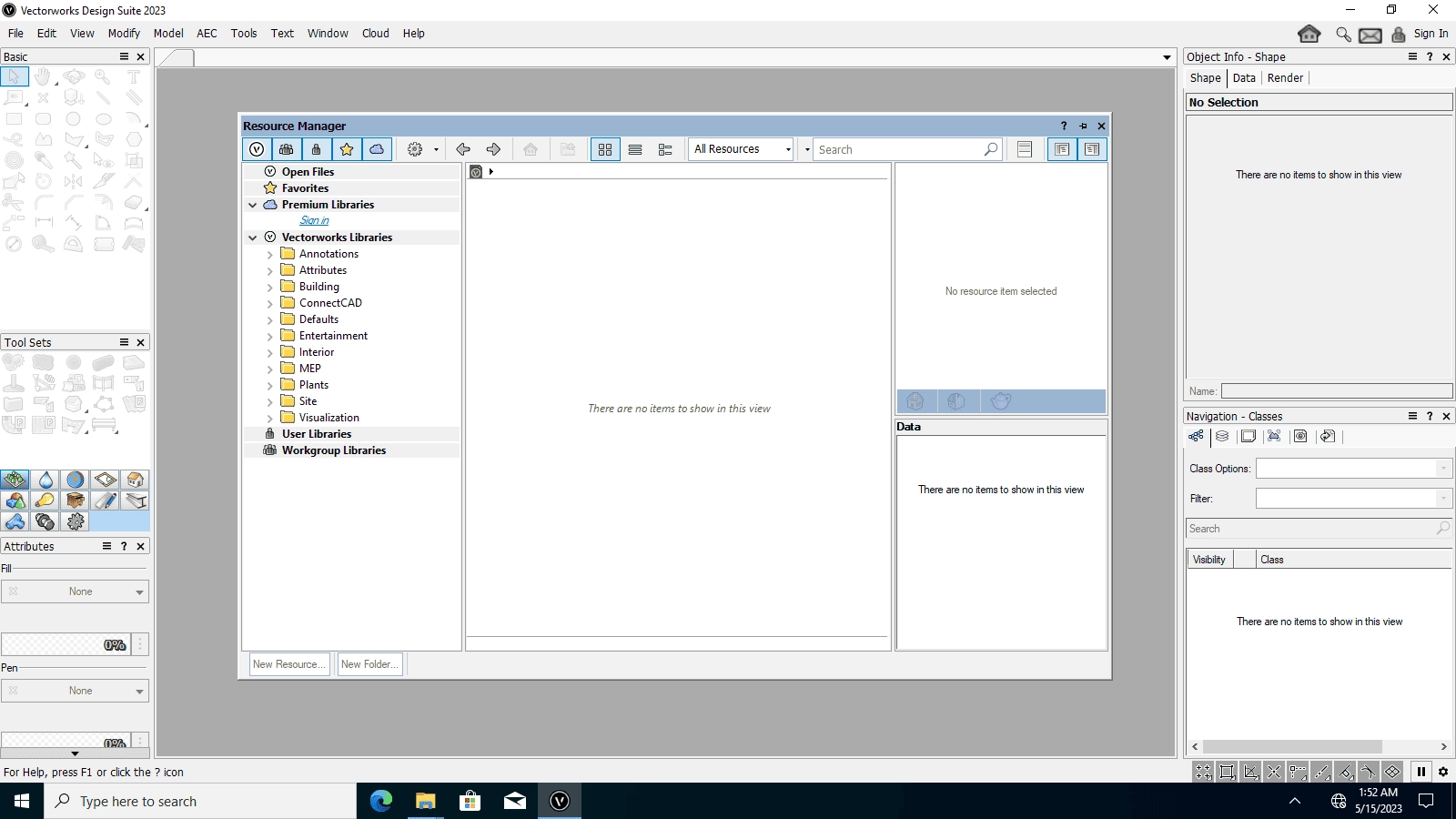Screen dimensions: 1456x819
Task: Select the Site Planning tool set icon
Action: click(x=15, y=480)
